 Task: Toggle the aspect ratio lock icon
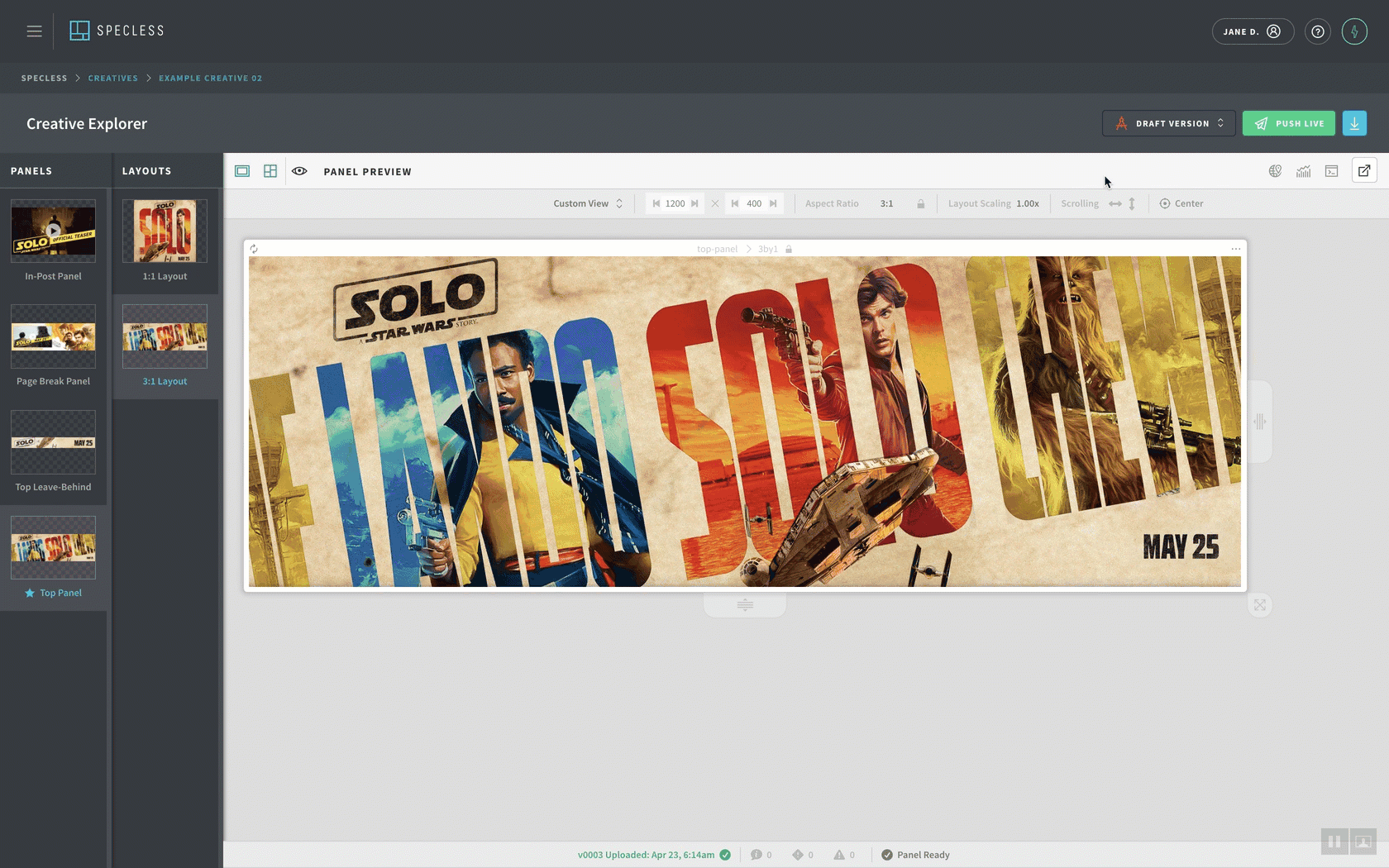(920, 203)
